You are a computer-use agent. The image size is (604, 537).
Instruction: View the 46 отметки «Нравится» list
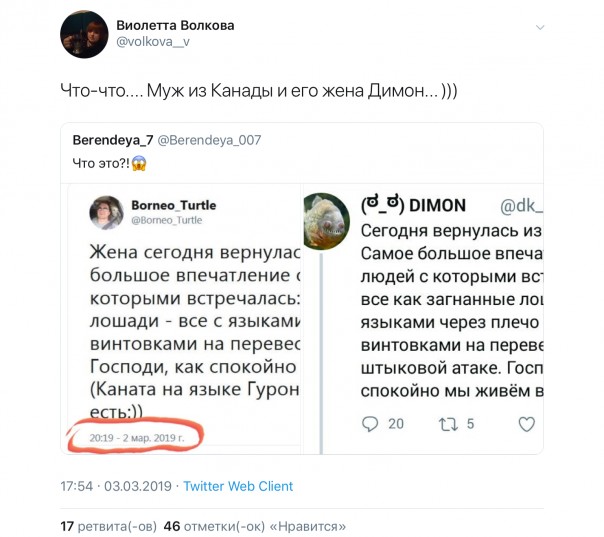255,525
